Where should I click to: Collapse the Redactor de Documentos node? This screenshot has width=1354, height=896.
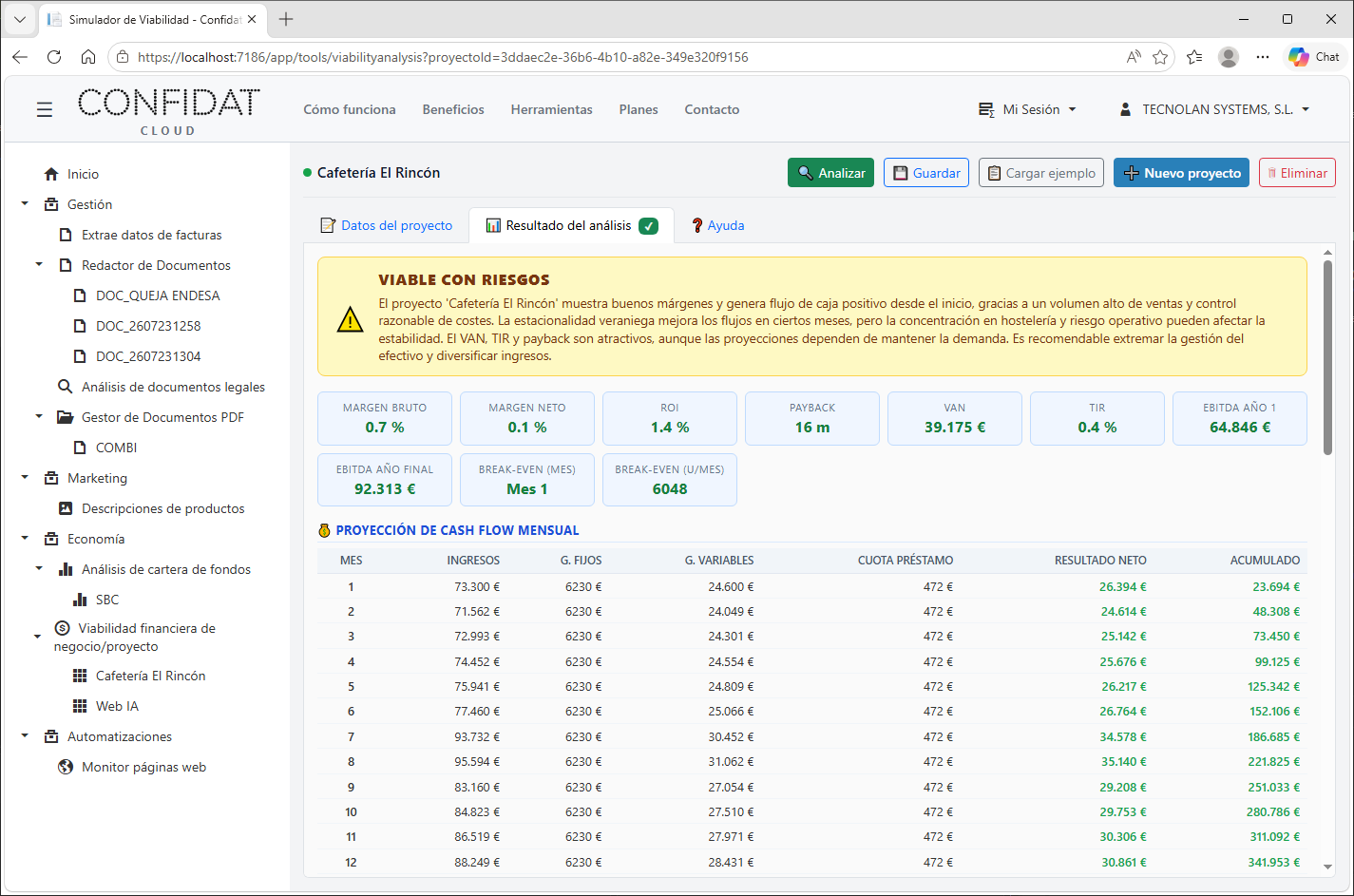39,265
